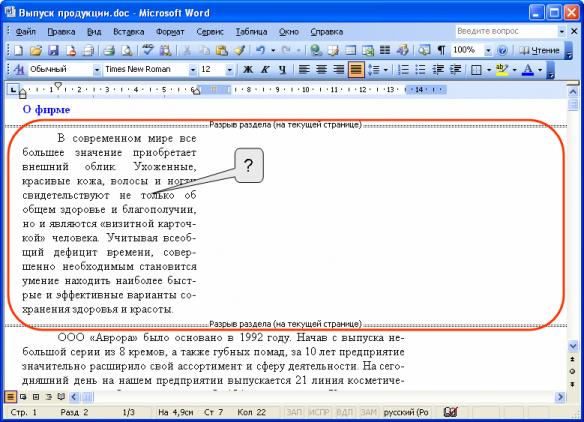584x422 pixels.
Task: Insert table icon in toolbar
Action: (x=350, y=50)
